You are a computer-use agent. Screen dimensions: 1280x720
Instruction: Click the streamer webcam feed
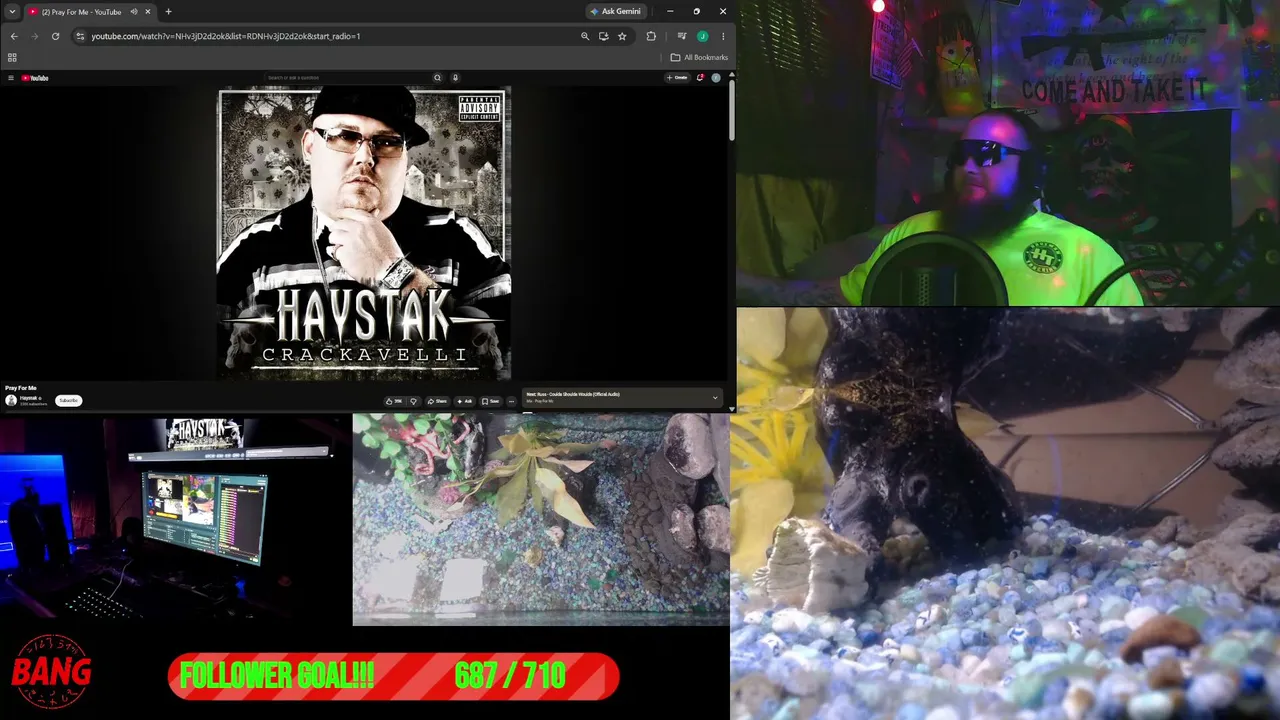click(1008, 152)
